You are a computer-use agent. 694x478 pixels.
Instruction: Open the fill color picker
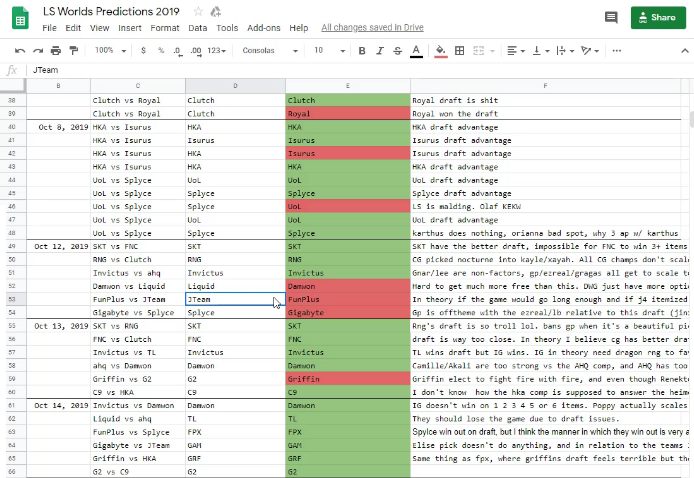440,51
